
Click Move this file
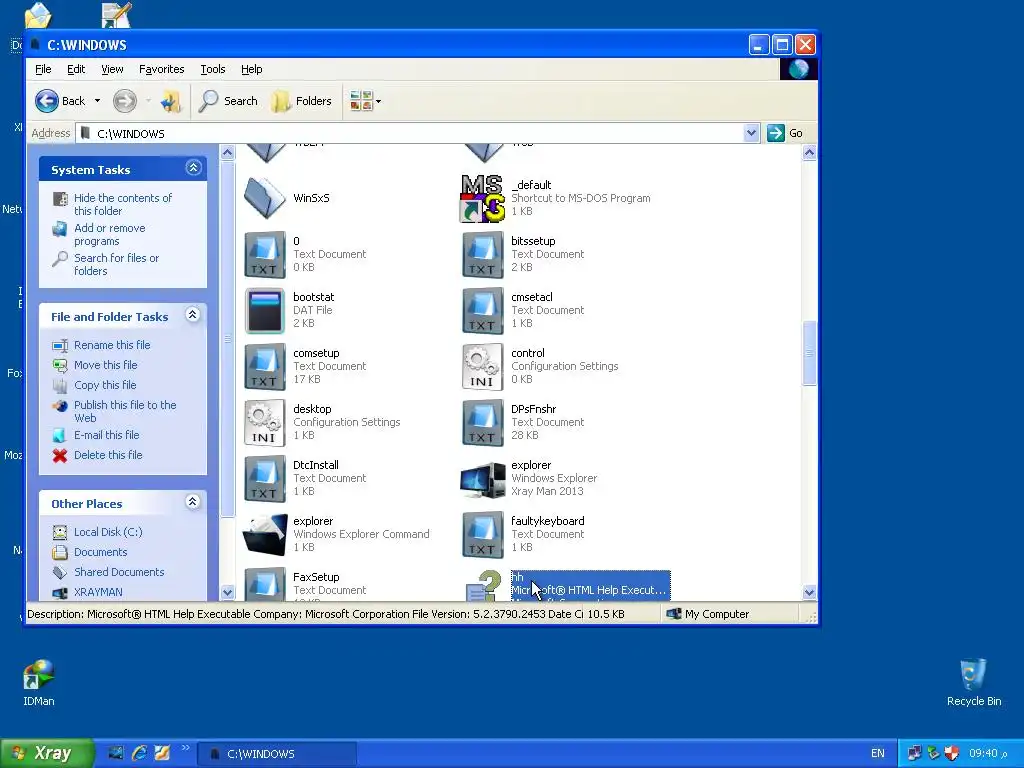point(105,365)
